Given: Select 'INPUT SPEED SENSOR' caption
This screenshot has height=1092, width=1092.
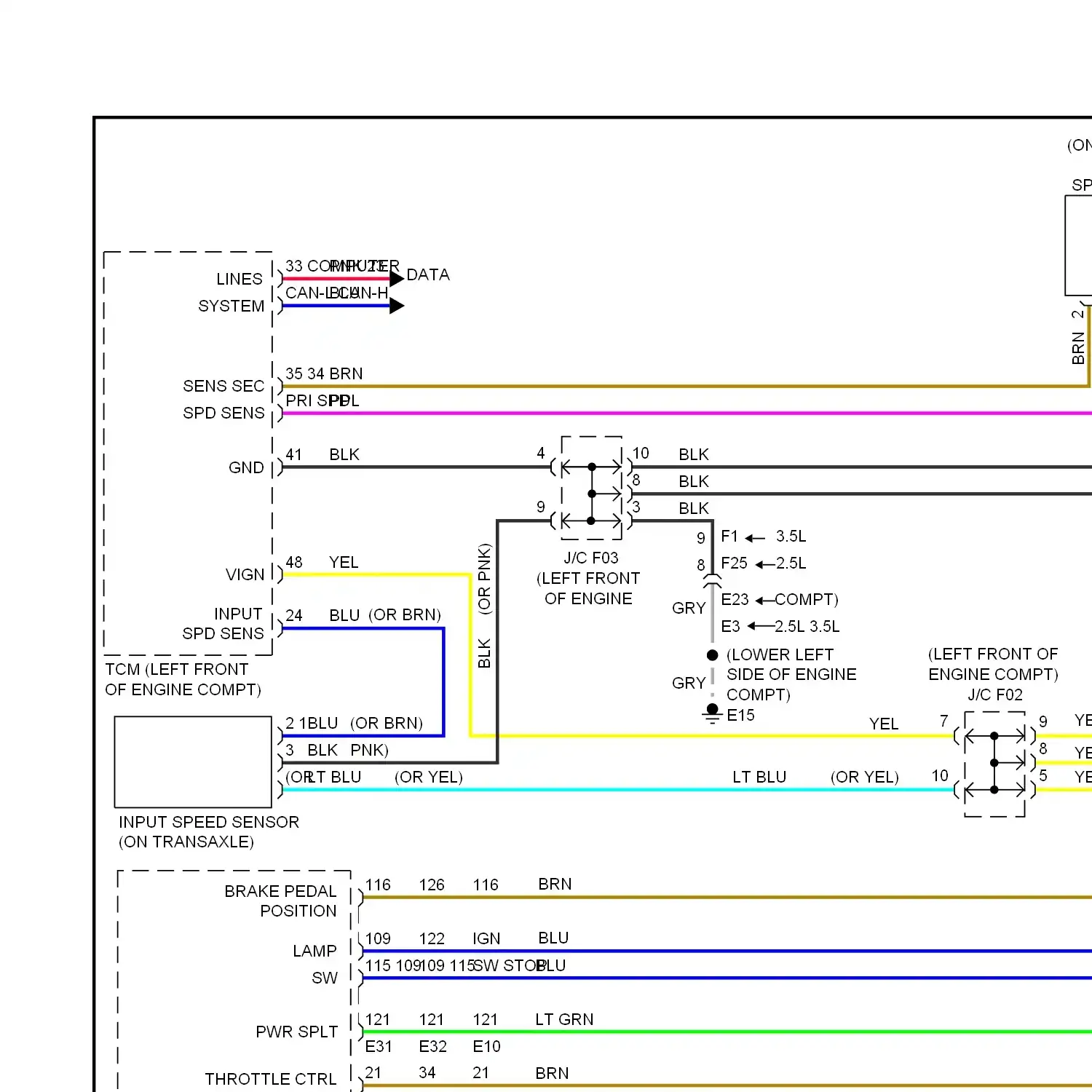Looking at the screenshot, I should (x=209, y=822).
